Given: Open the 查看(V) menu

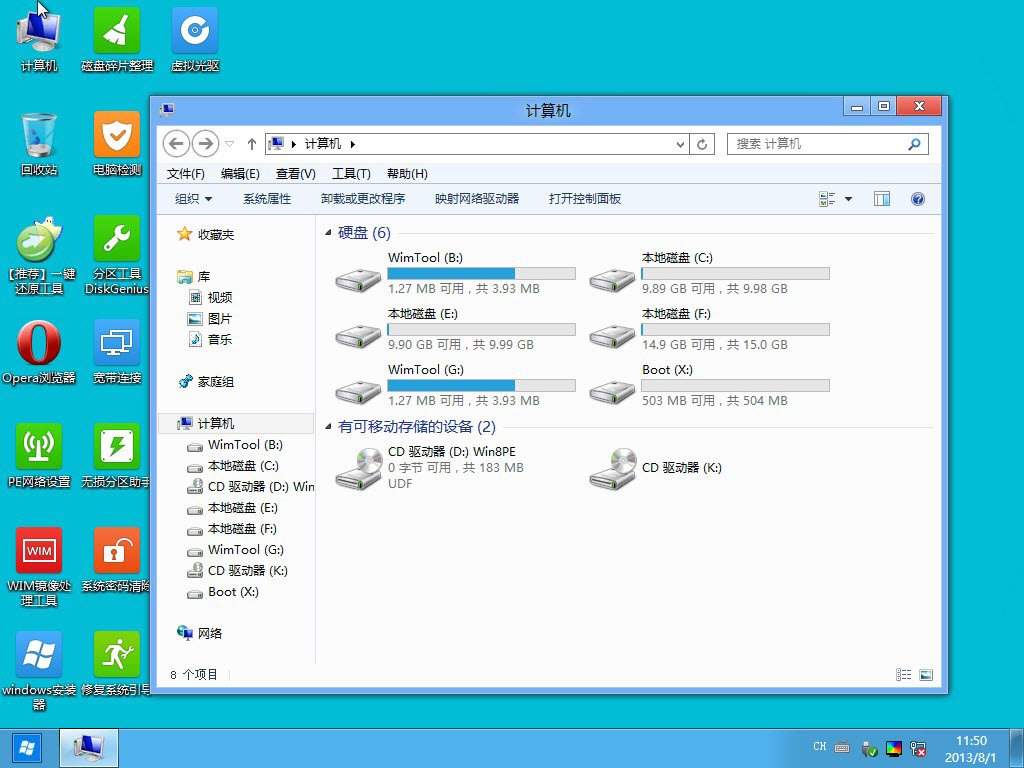Looking at the screenshot, I should click(x=295, y=174).
